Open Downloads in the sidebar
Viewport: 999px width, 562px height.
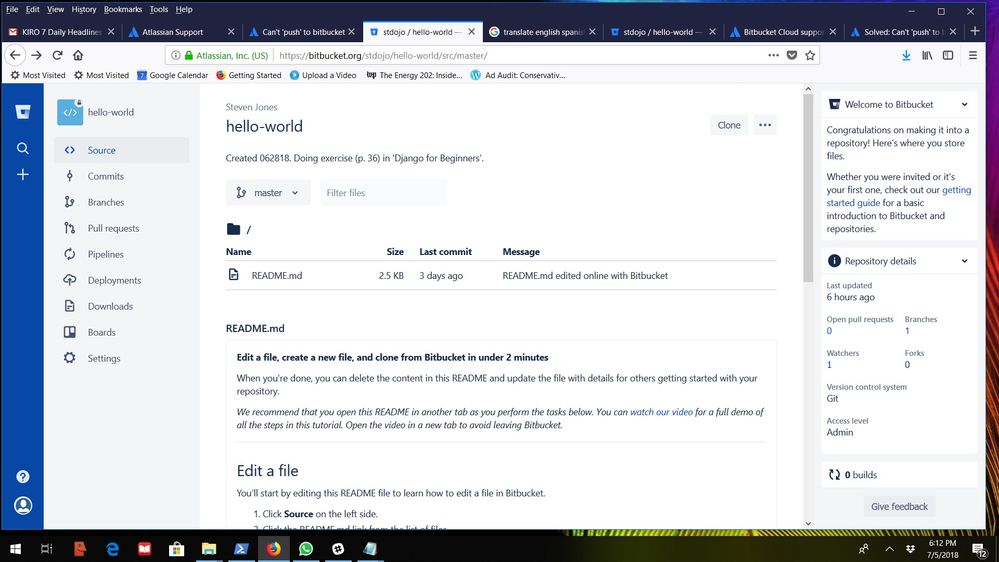pos(121,306)
